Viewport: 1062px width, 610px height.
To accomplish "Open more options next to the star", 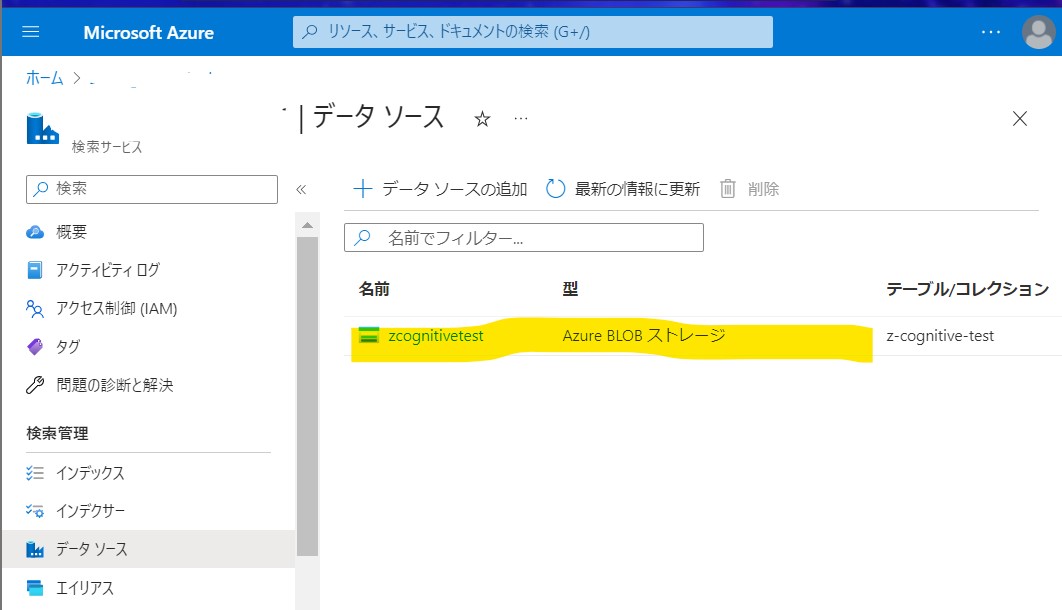I will point(520,118).
